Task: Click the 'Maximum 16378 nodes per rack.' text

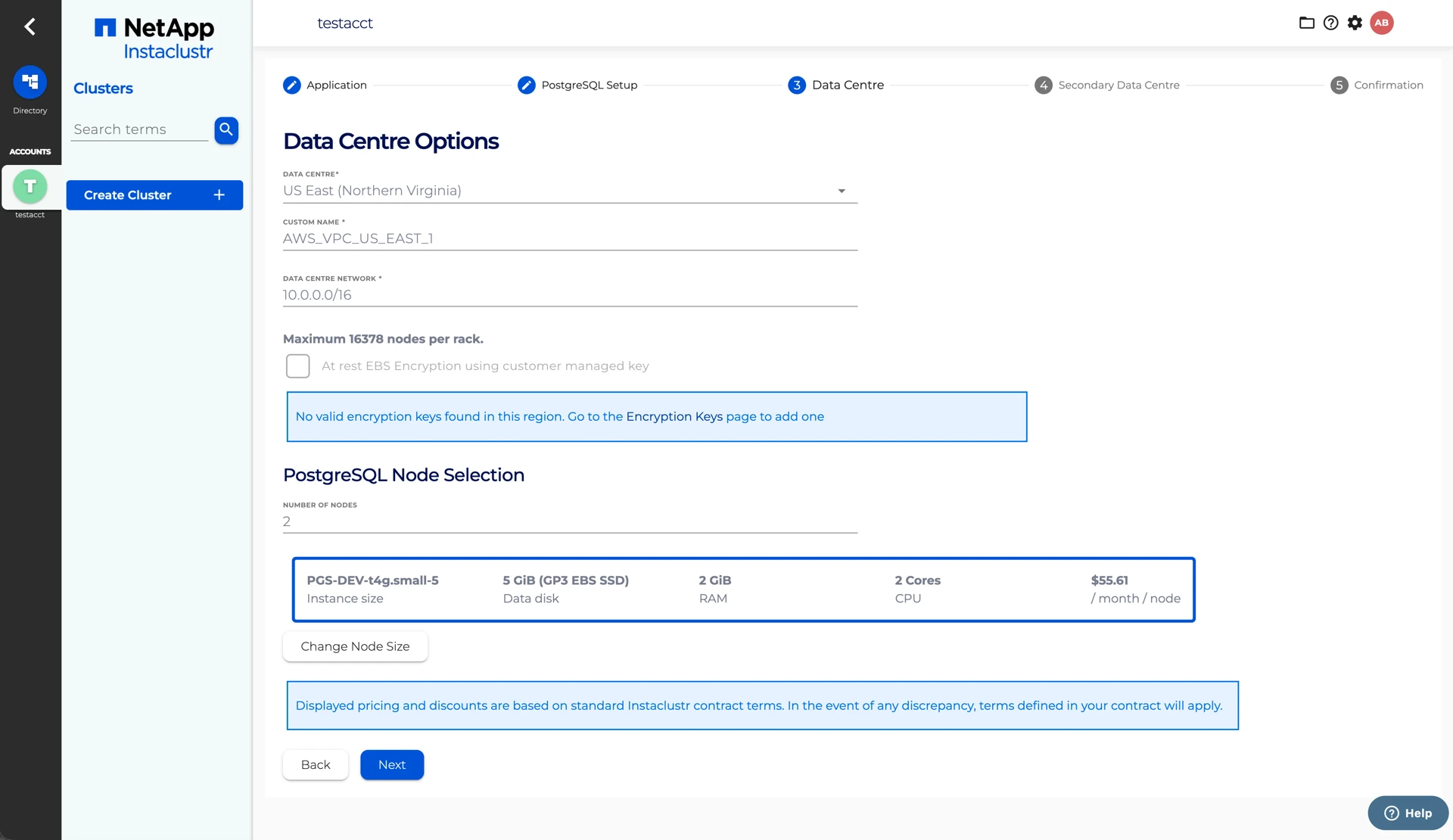Action: click(383, 339)
